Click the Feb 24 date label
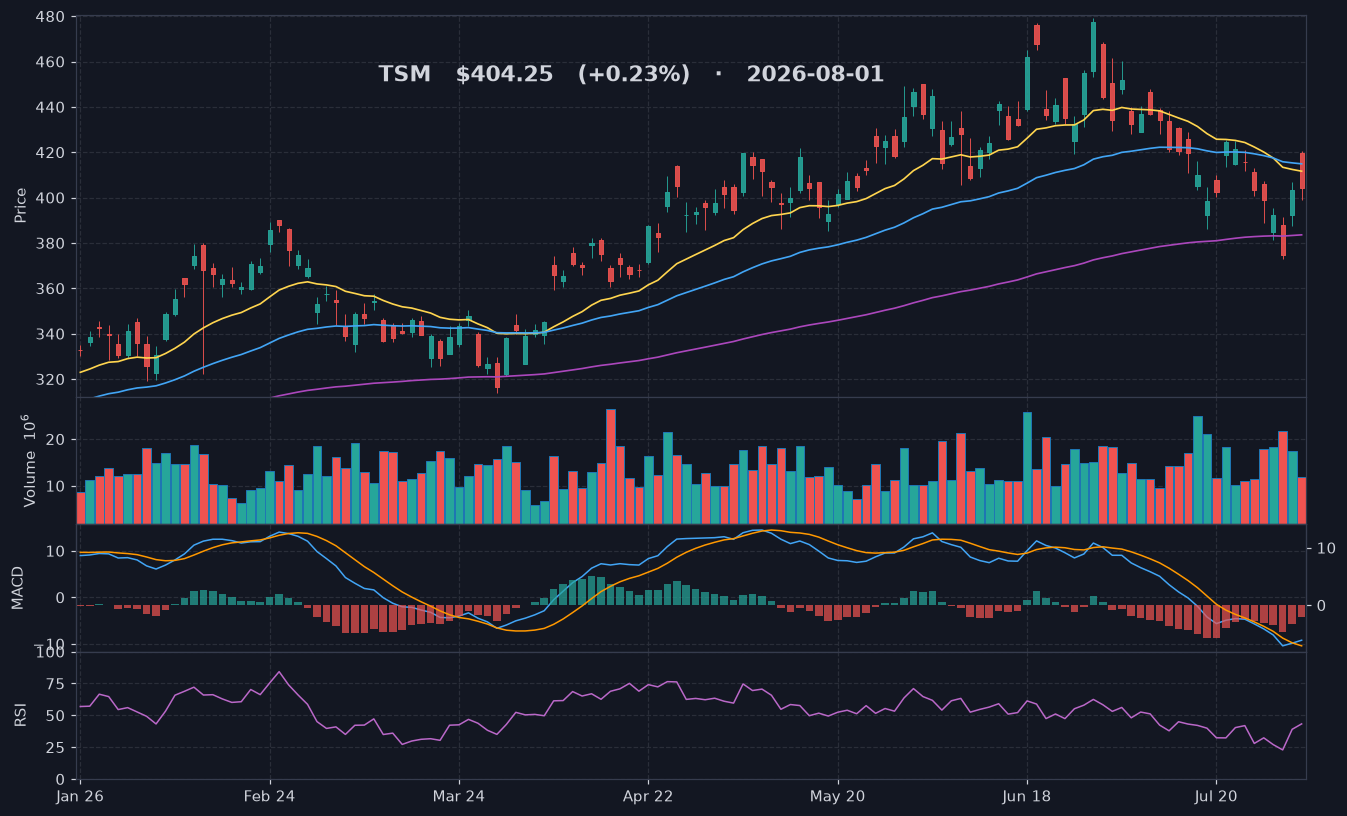 (x=270, y=797)
